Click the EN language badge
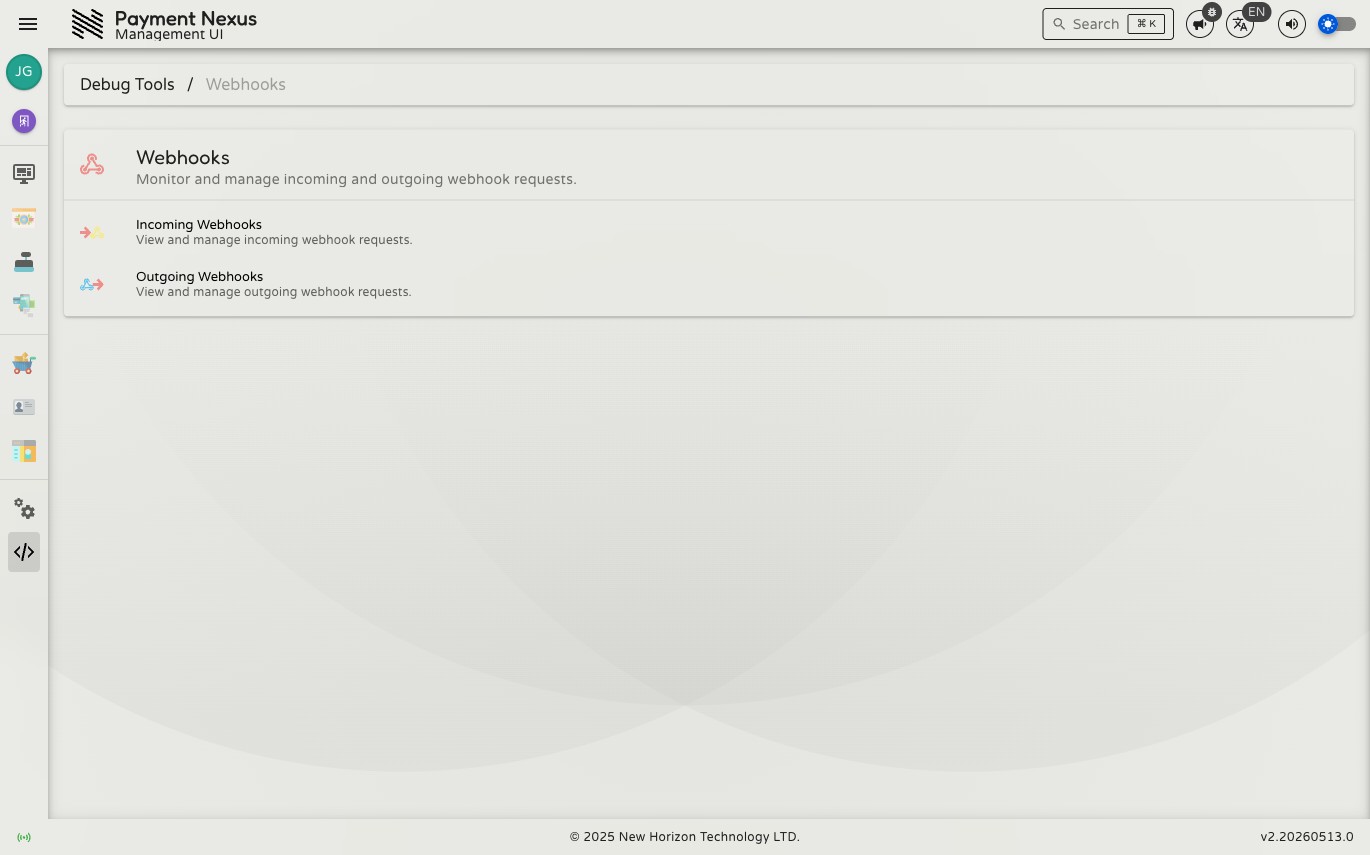The image size is (1370, 855). pyautogui.click(x=1256, y=12)
